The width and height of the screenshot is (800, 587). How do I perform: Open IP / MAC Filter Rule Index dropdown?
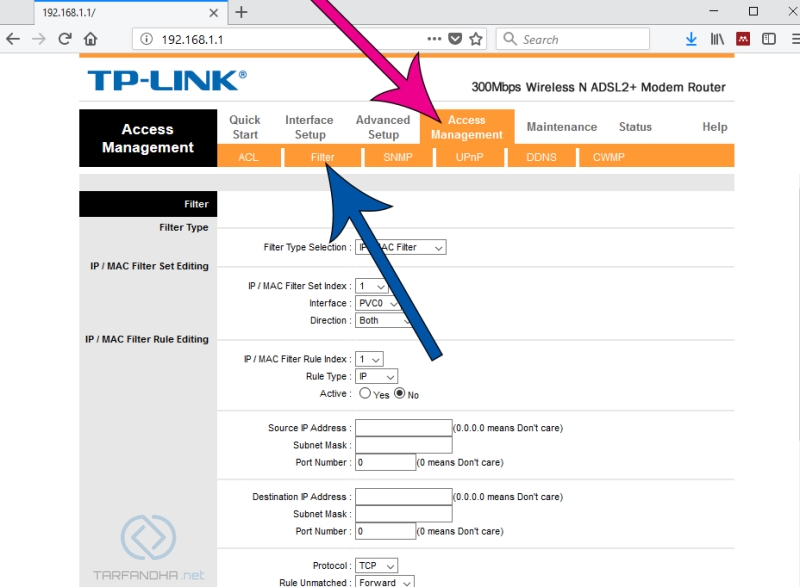click(x=369, y=360)
